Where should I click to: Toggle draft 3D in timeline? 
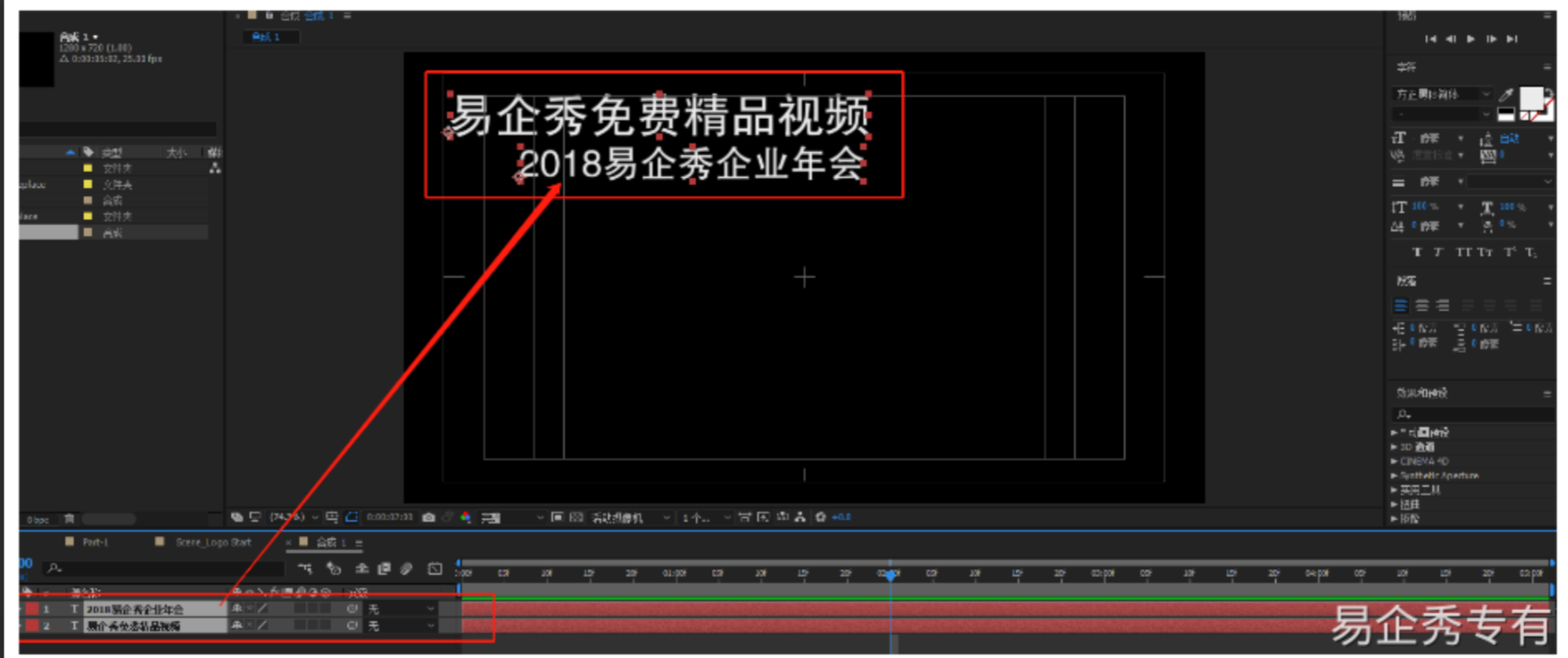tap(334, 569)
